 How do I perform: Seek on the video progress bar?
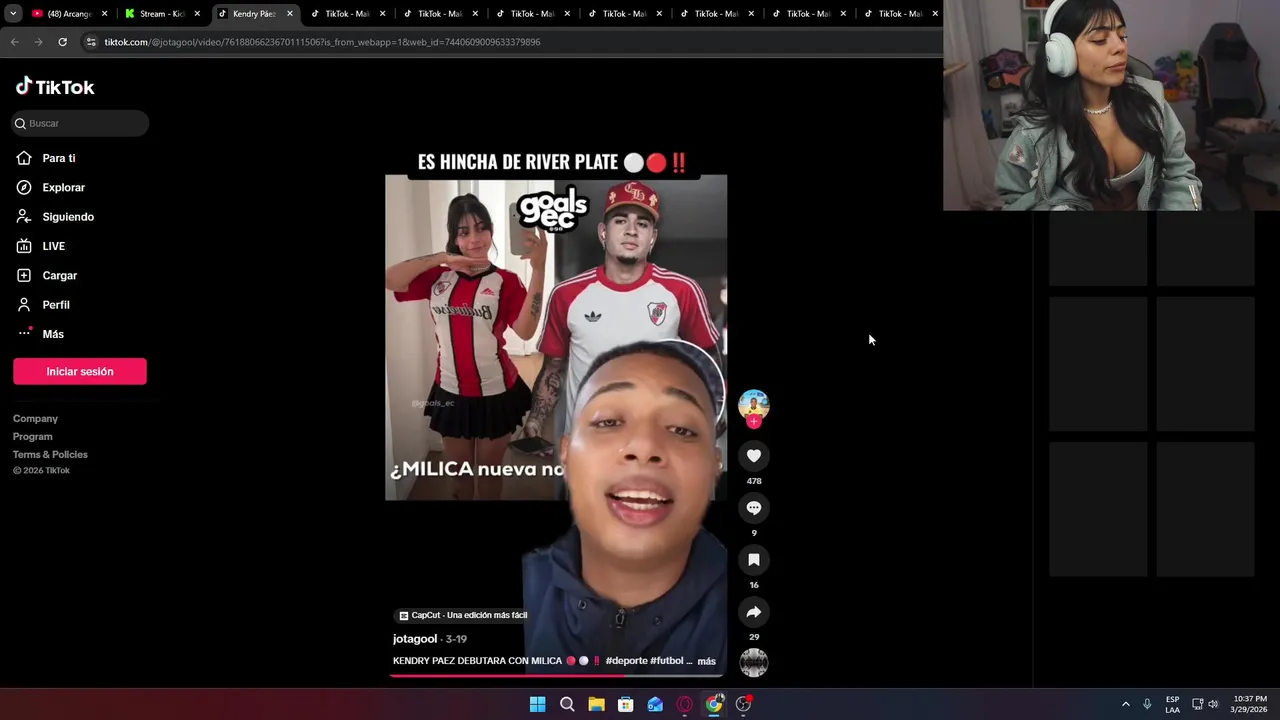[x=556, y=675]
